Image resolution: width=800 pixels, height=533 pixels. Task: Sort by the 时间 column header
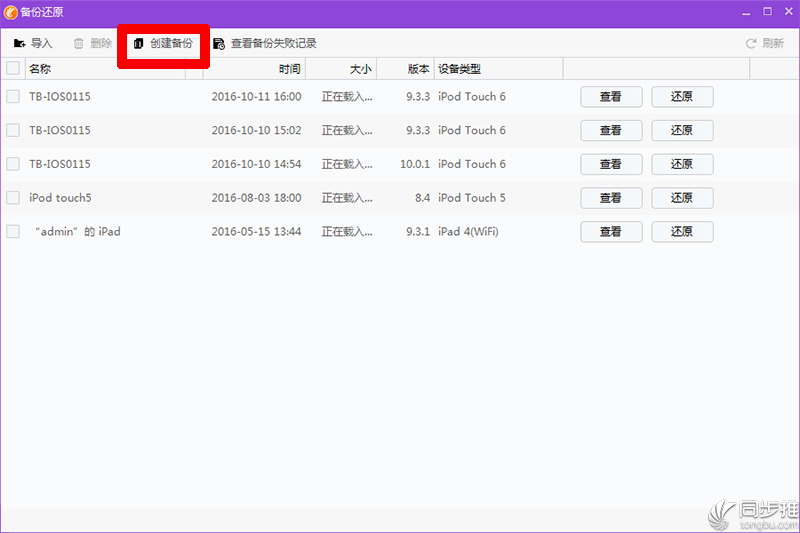click(x=254, y=69)
